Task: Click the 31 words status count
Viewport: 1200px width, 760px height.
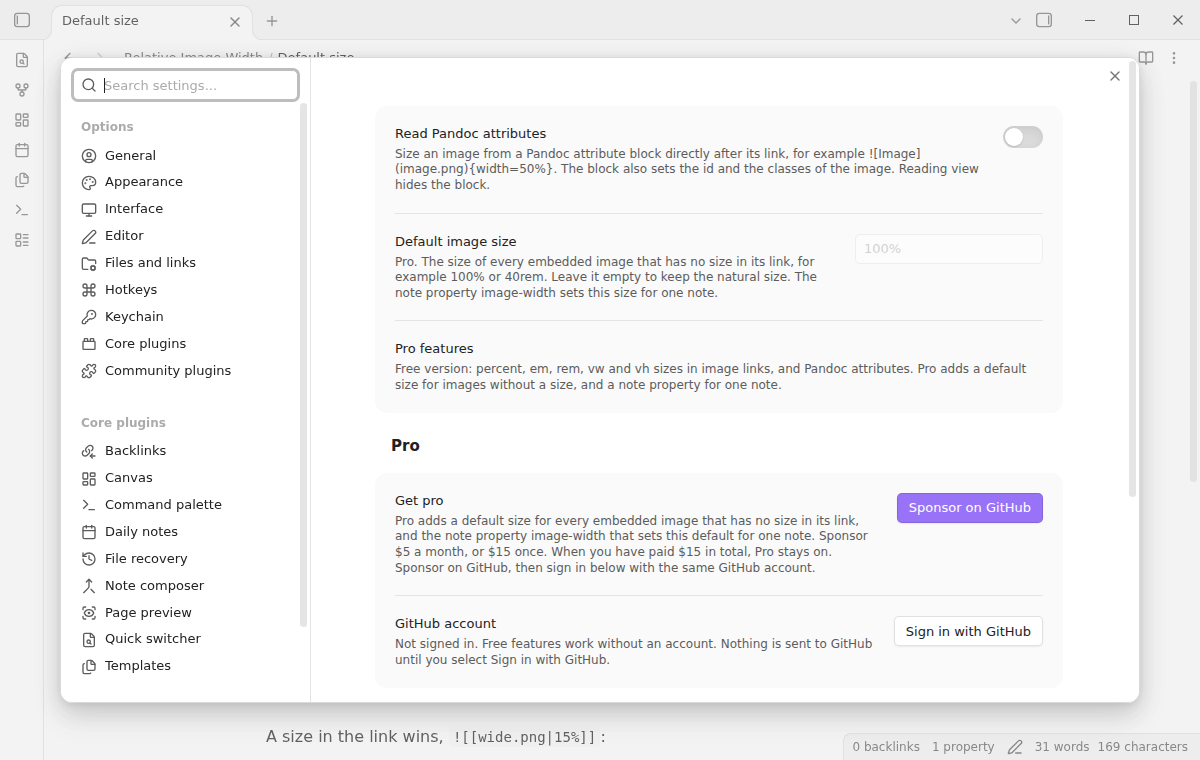Action: point(1062,747)
